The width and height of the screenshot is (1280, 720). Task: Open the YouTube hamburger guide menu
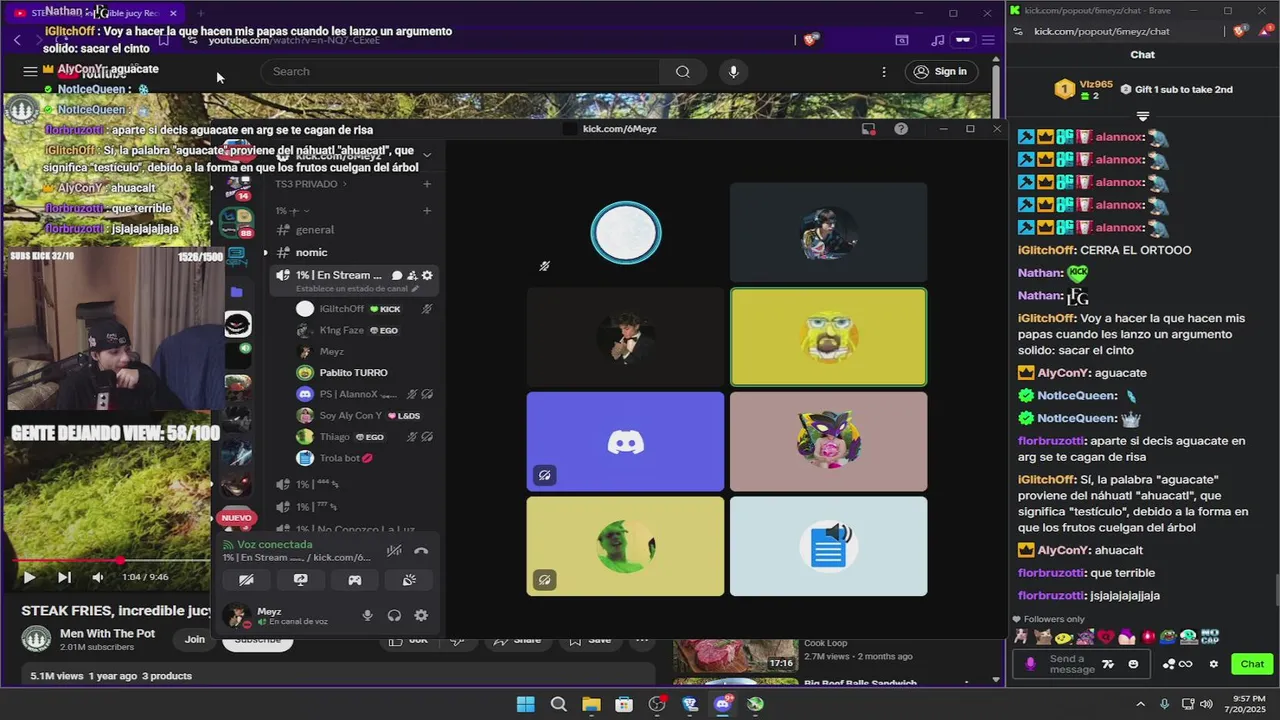click(30, 71)
